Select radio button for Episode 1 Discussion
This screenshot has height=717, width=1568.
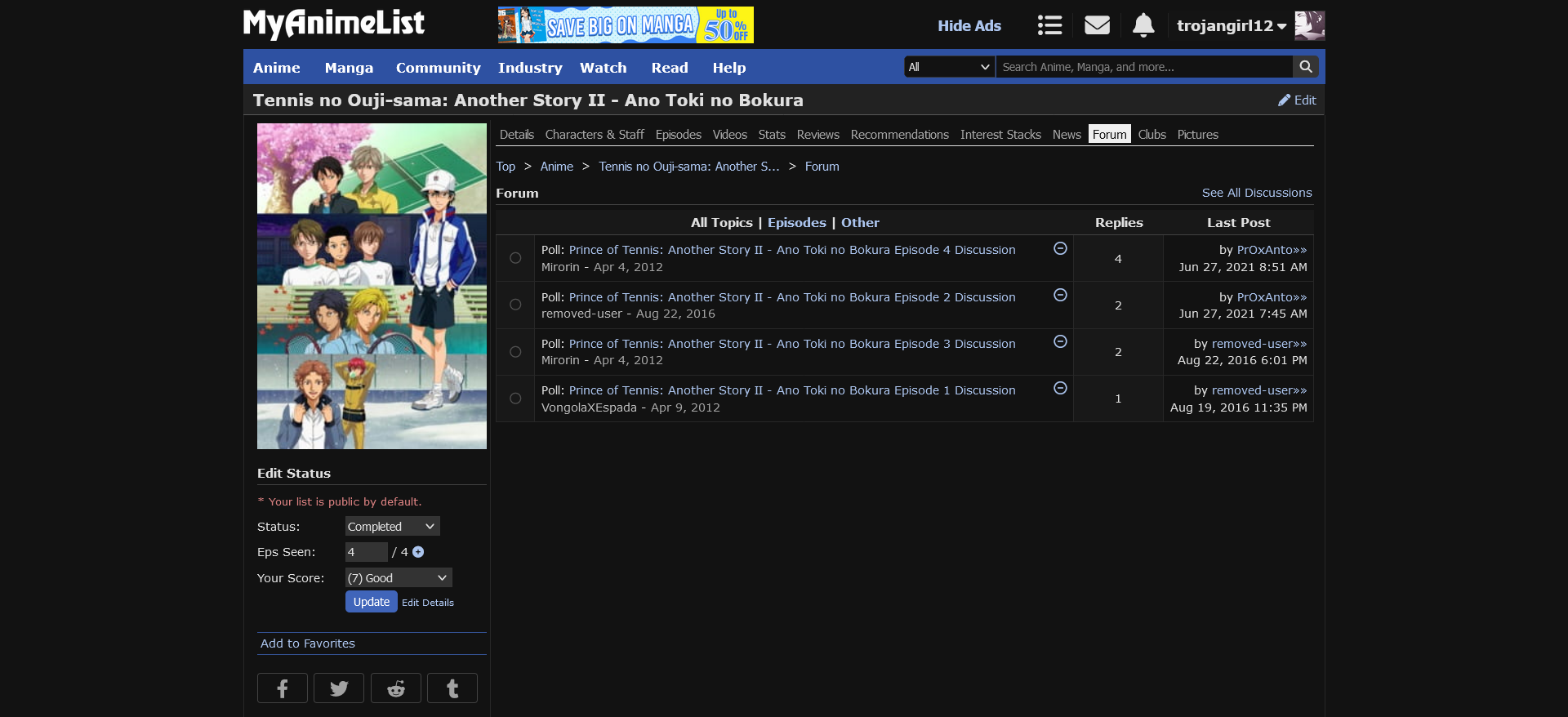click(515, 399)
